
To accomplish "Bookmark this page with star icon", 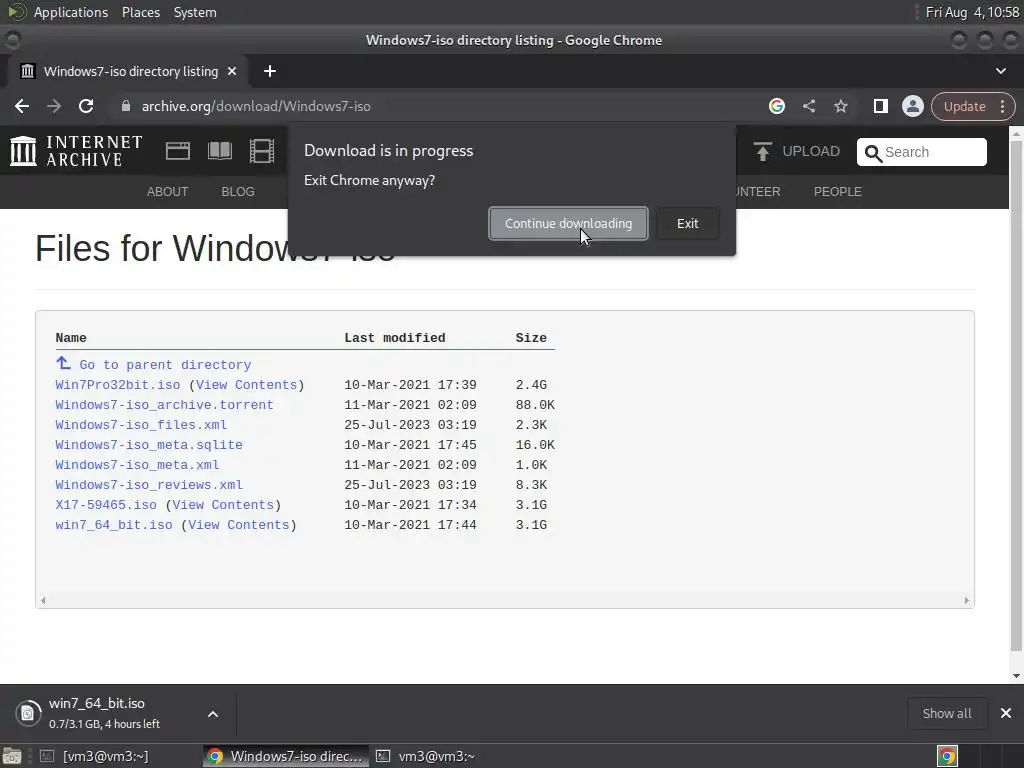I will 840,106.
